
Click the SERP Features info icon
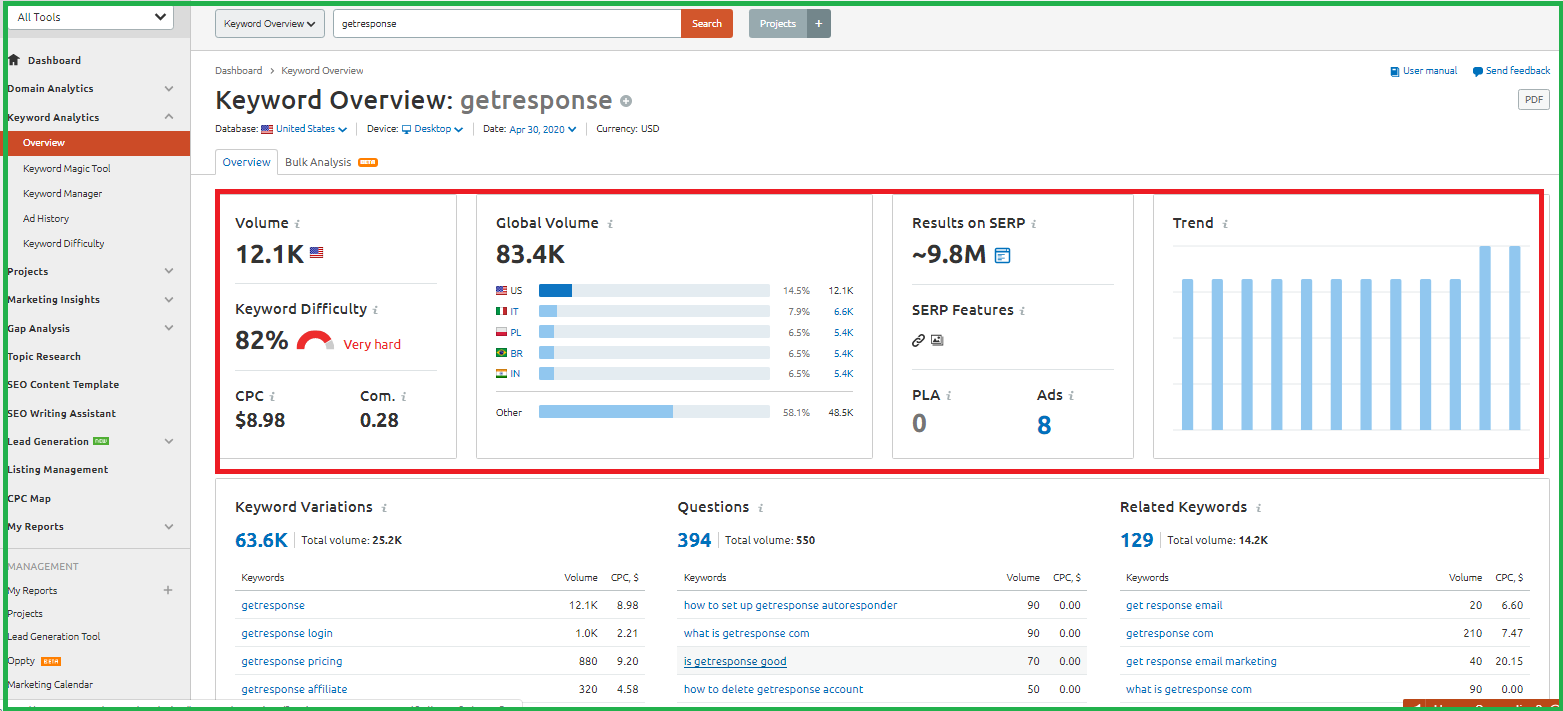click(1022, 311)
